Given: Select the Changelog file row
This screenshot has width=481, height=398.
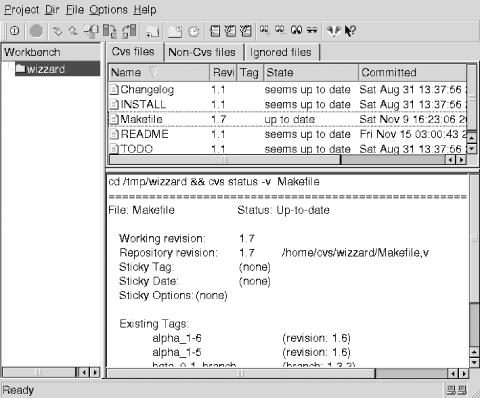Looking at the screenshot, I should [287, 90].
